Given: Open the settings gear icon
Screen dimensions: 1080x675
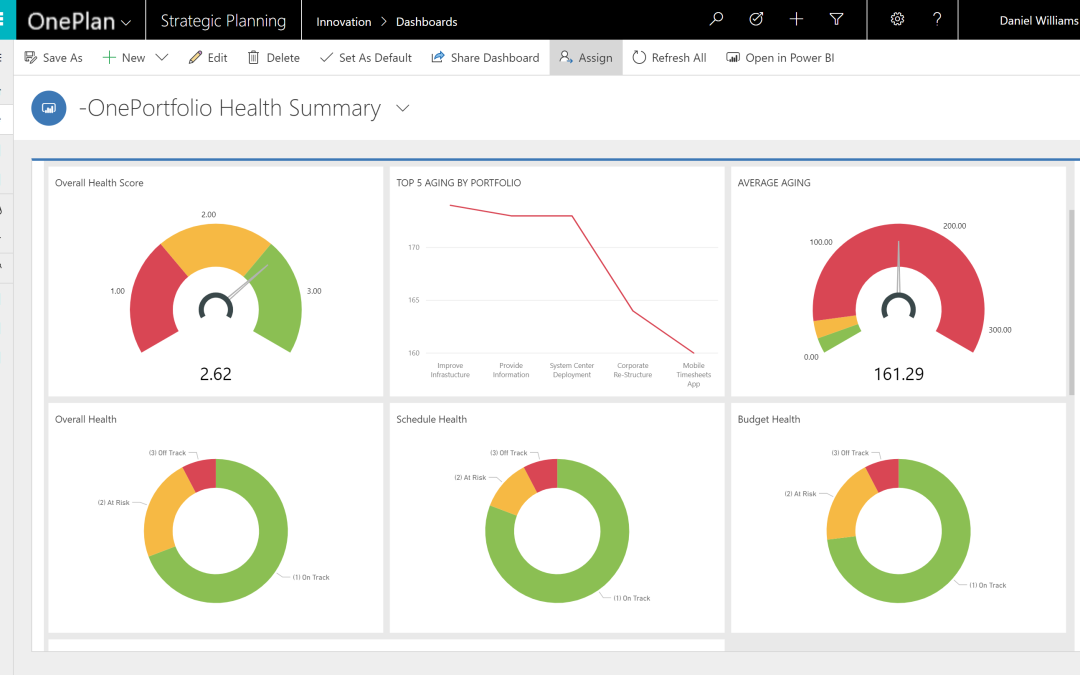Looking at the screenshot, I should click(897, 19).
